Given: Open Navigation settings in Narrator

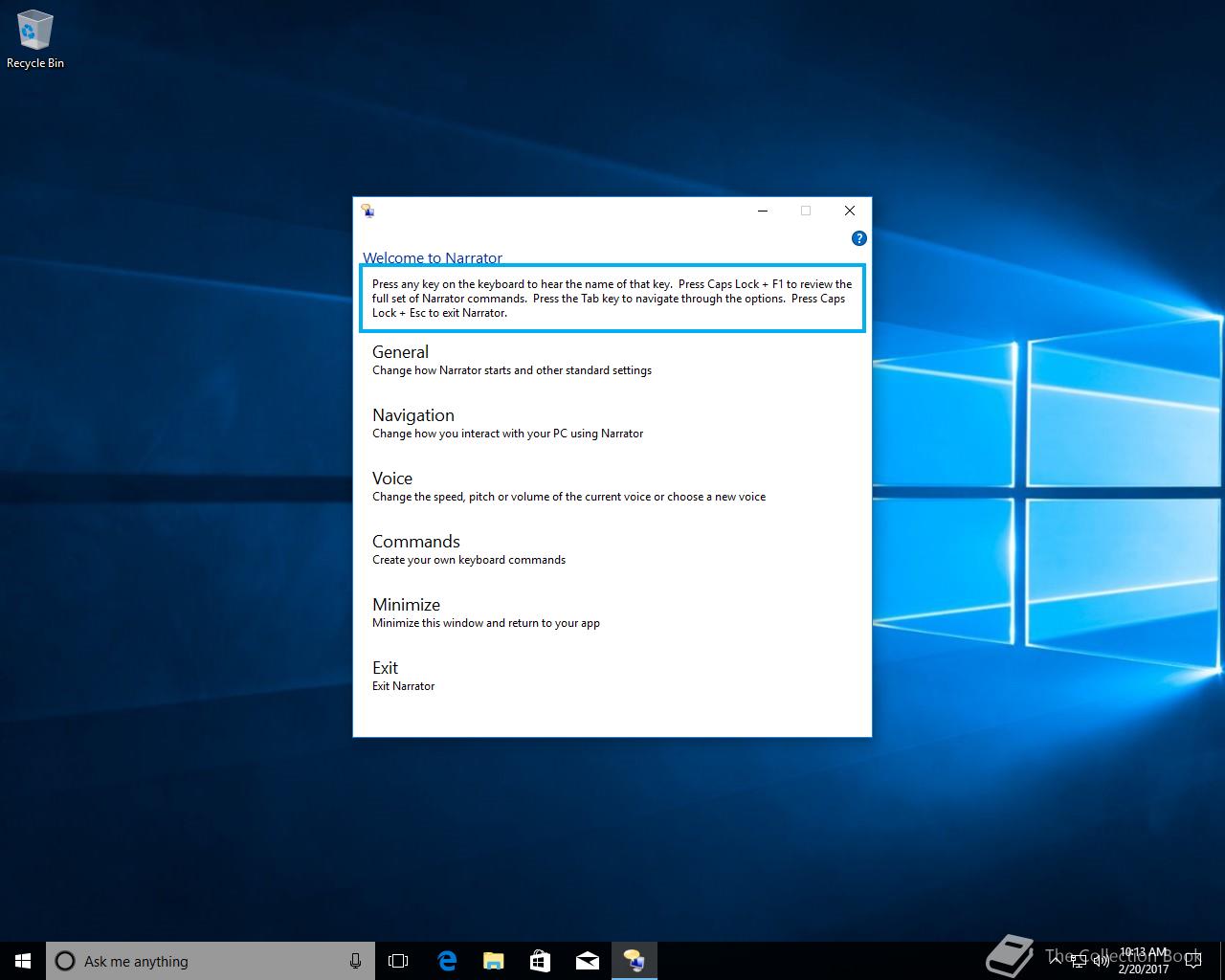Looking at the screenshot, I should pos(413,415).
